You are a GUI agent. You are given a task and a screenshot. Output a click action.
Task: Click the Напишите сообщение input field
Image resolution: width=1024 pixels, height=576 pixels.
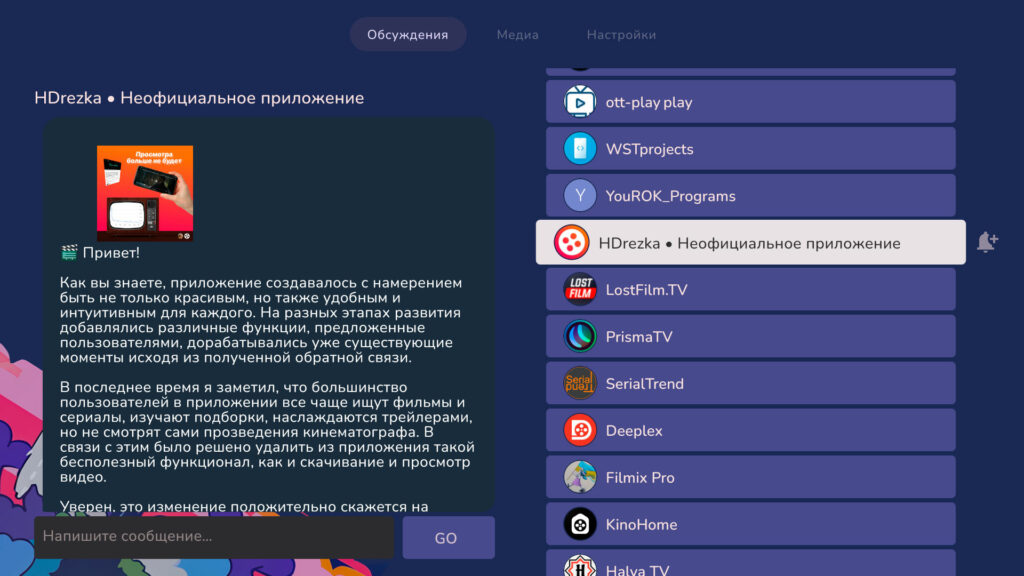pyautogui.click(x=214, y=537)
